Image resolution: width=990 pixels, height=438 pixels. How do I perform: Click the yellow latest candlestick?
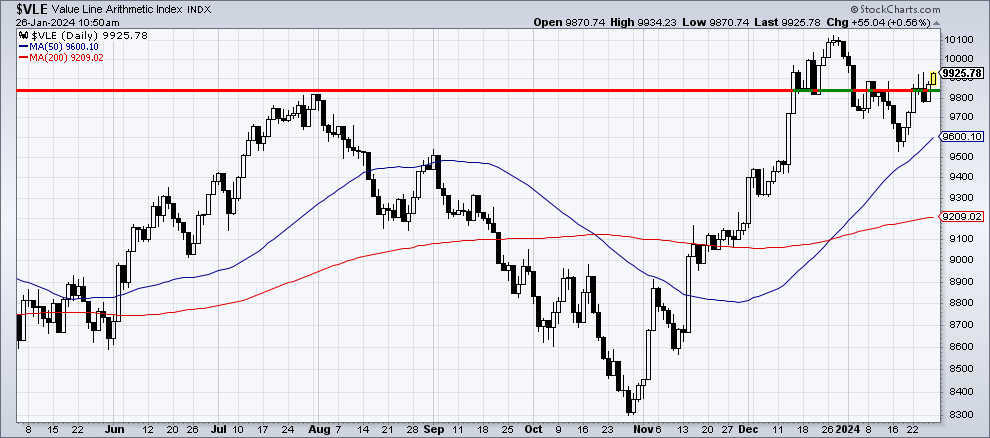(x=933, y=78)
